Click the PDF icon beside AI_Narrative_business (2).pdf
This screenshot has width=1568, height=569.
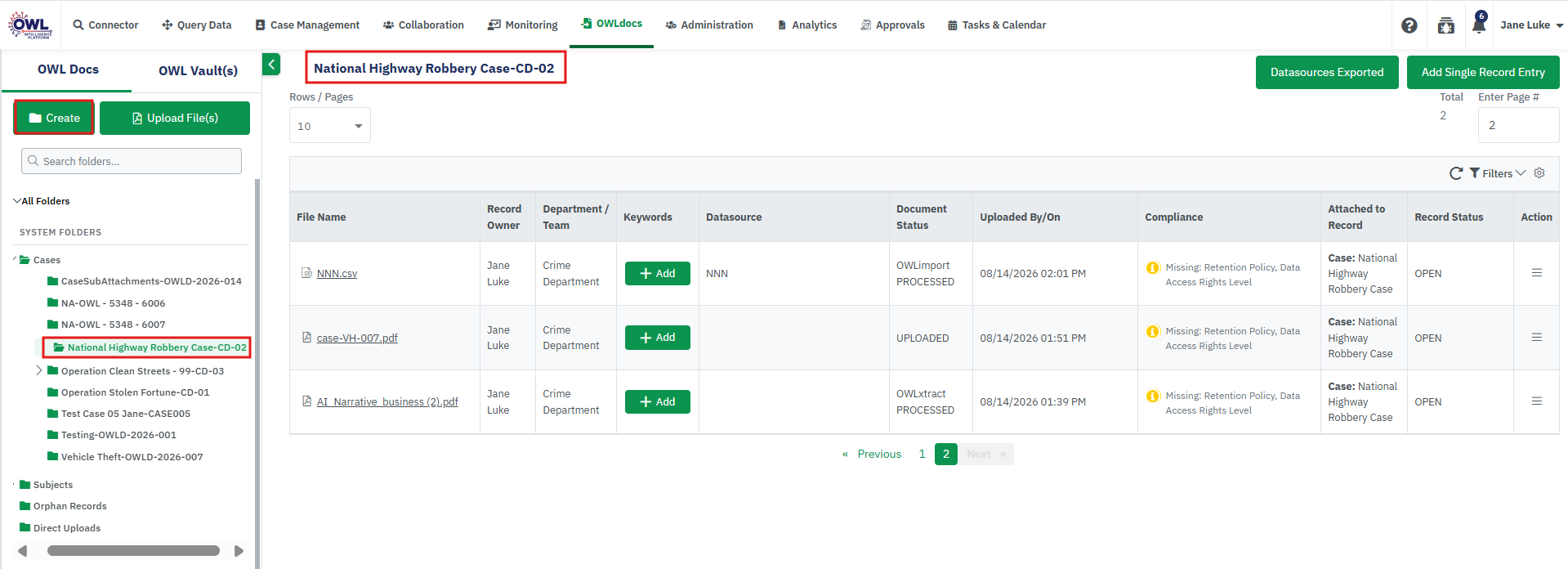(x=306, y=401)
